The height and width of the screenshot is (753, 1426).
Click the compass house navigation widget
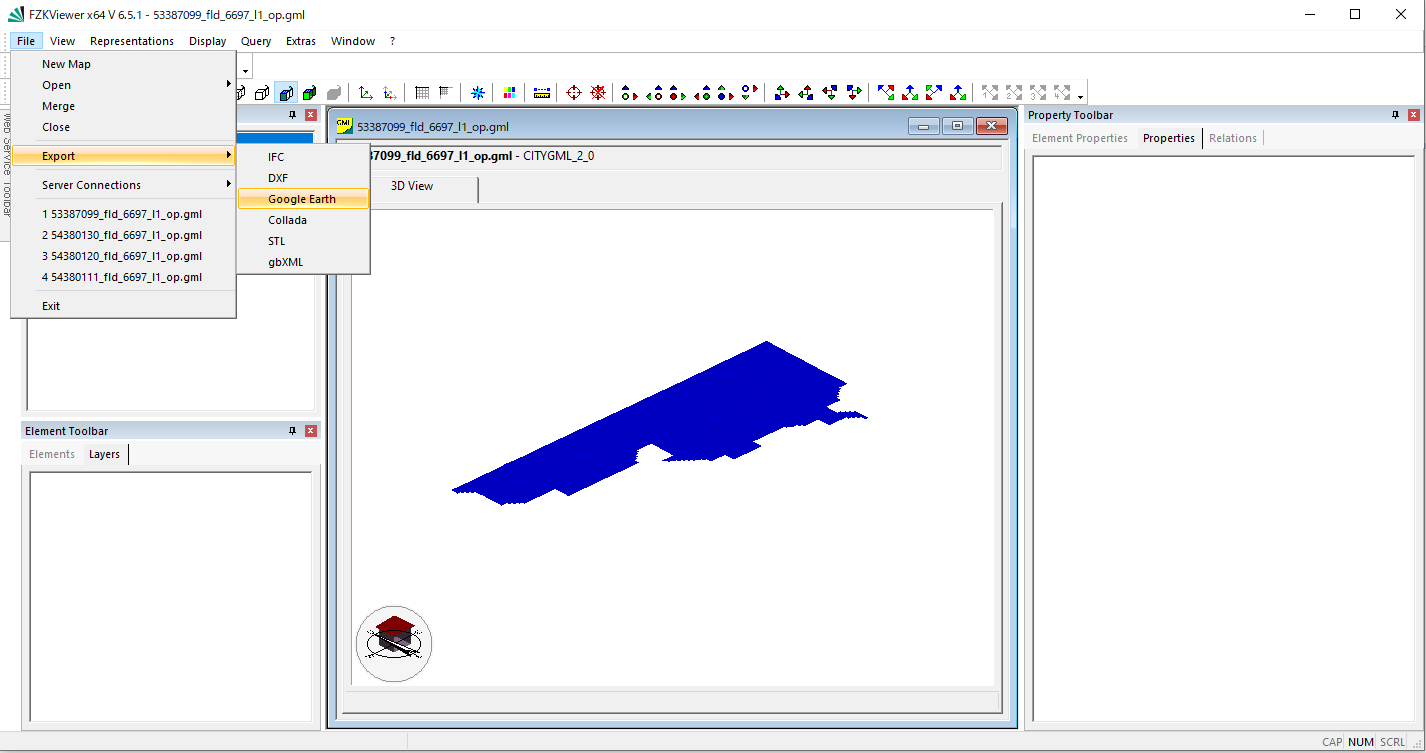pos(394,644)
